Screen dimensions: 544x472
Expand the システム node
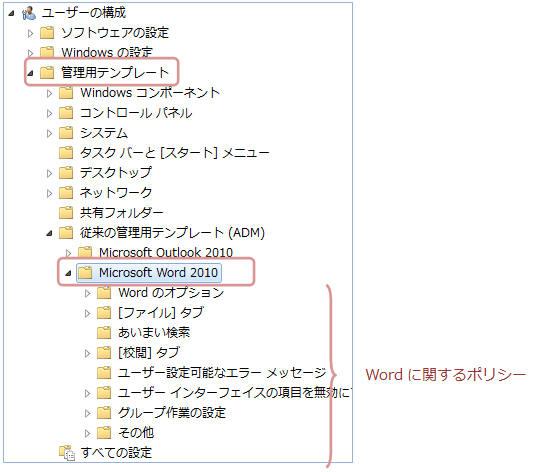[x=50, y=133]
